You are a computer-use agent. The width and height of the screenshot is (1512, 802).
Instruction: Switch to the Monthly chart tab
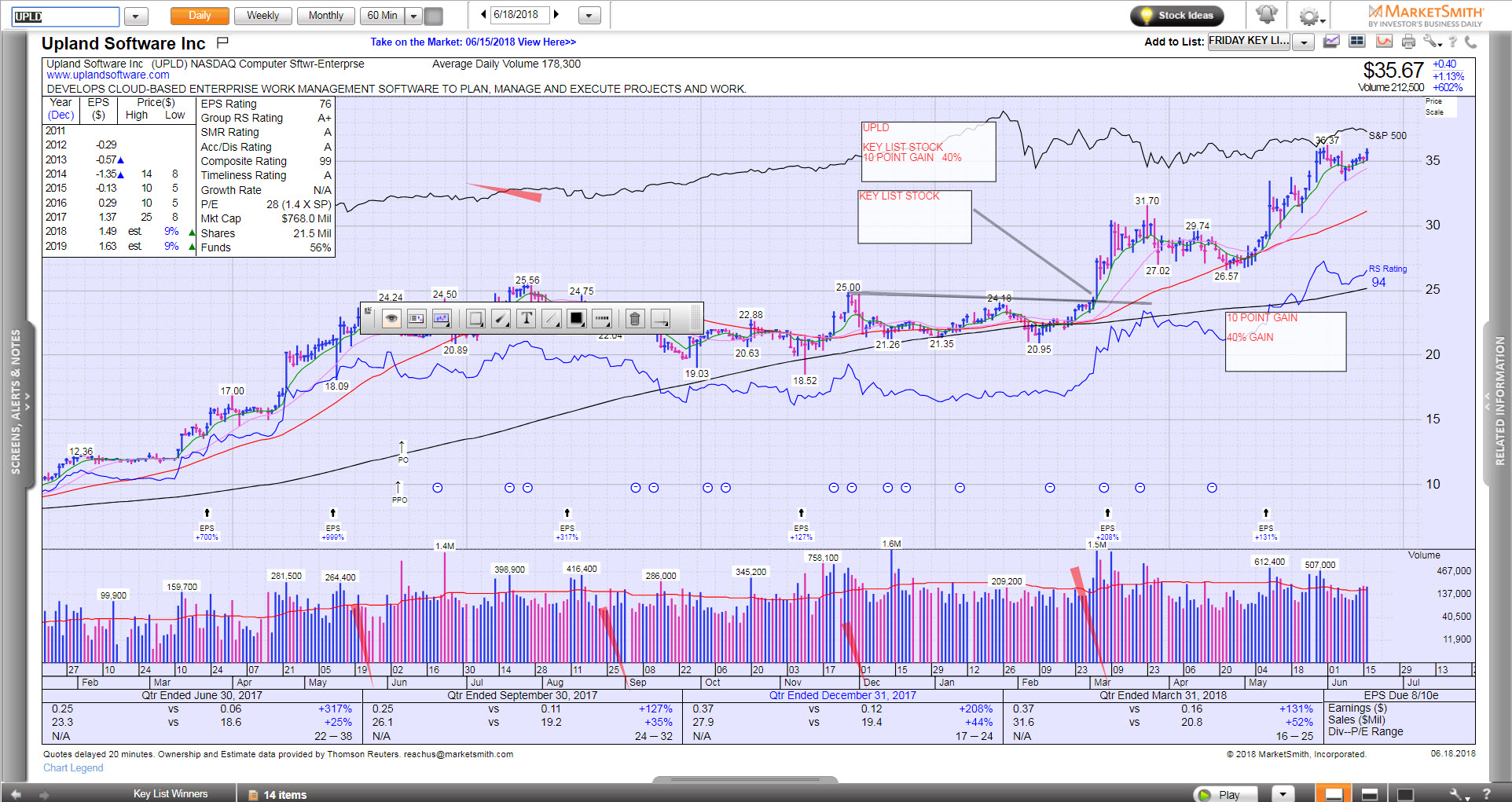click(325, 16)
